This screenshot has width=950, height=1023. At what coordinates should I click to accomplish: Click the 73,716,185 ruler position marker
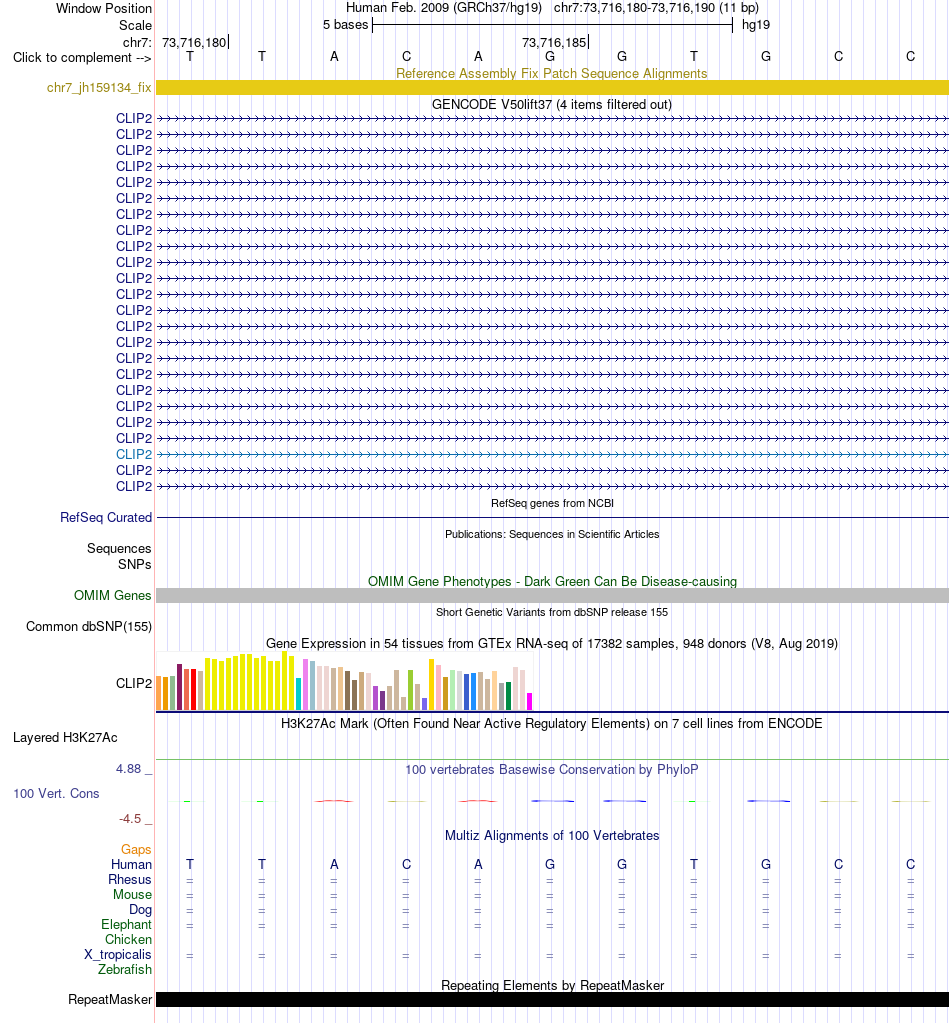click(x=555, y=42)
